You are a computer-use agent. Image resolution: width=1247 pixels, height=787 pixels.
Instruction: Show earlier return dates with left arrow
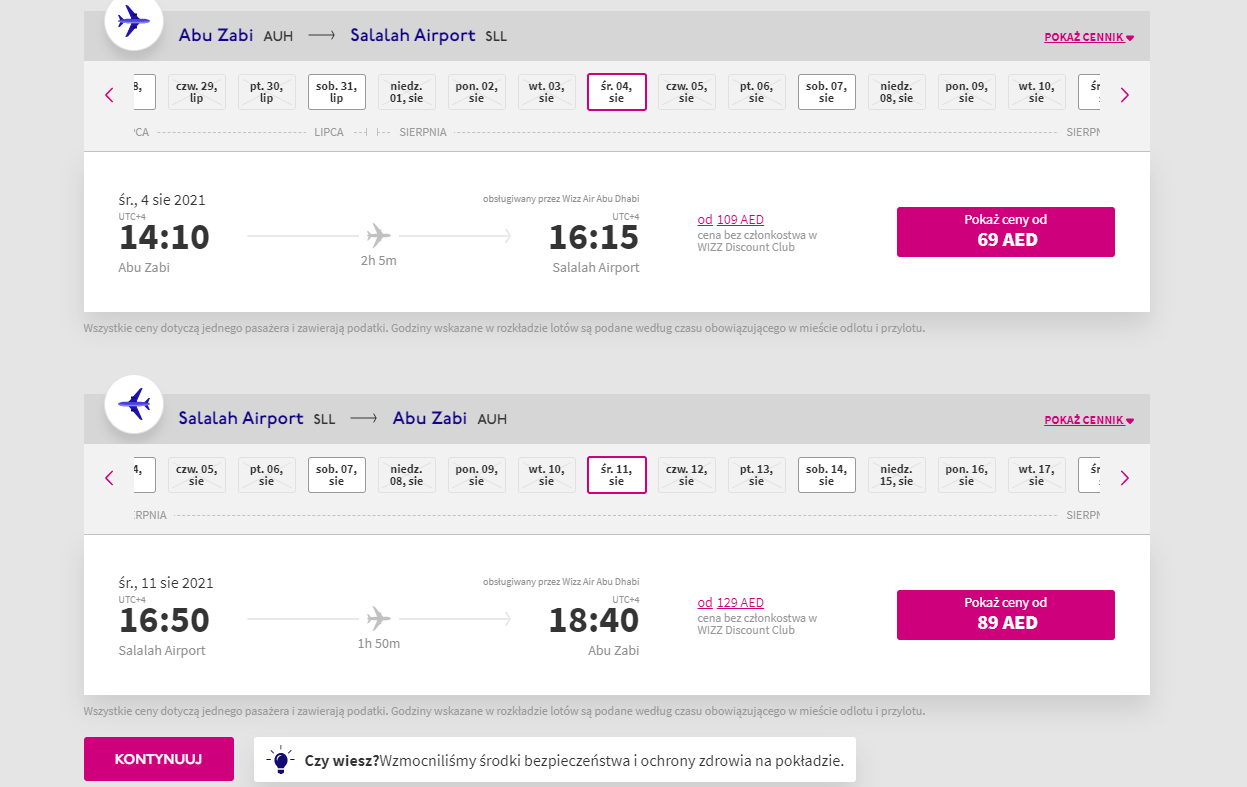click(x=109, y=478)
